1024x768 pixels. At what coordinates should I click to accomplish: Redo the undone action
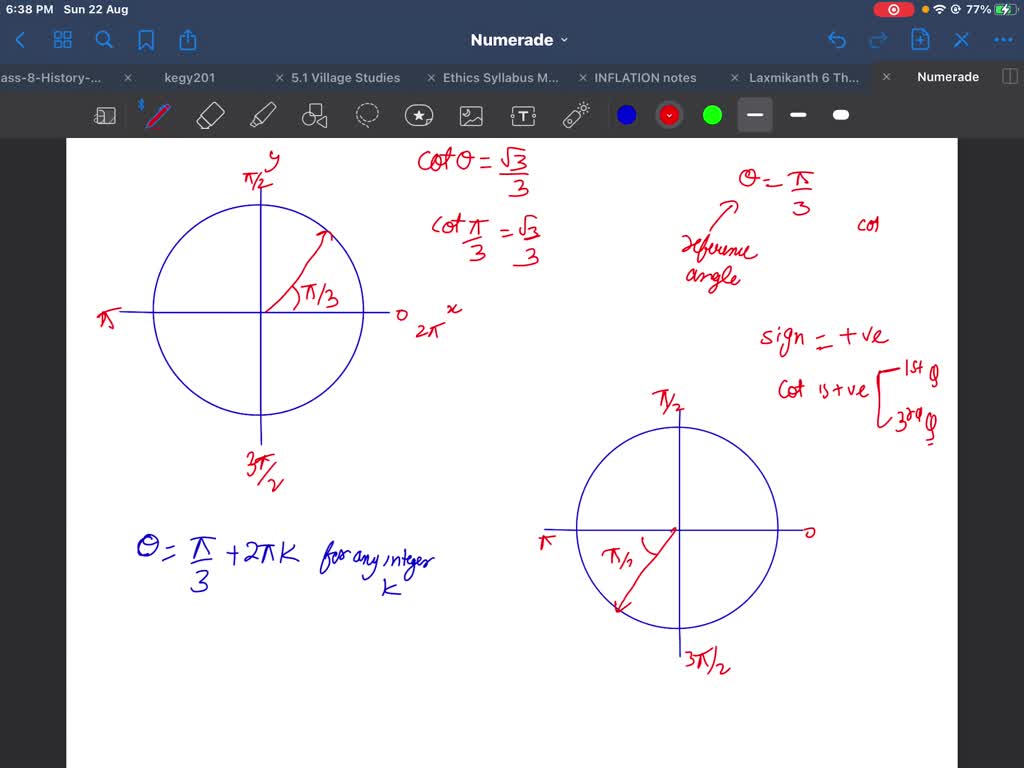877,39
